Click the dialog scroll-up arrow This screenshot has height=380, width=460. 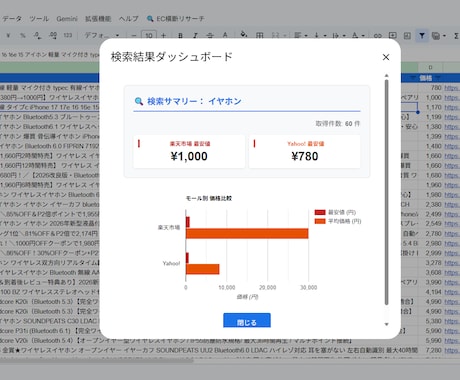point(386,76)
